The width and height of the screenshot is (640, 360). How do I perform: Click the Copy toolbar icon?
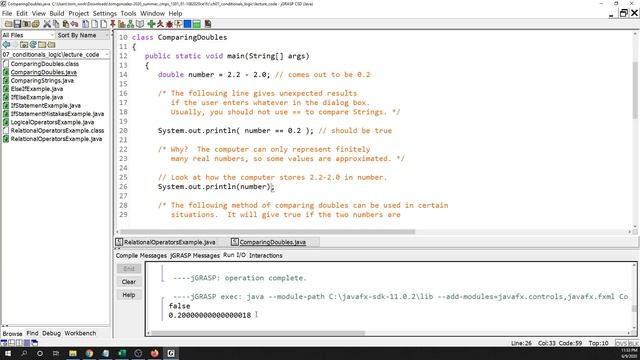(x=56, y=24)
